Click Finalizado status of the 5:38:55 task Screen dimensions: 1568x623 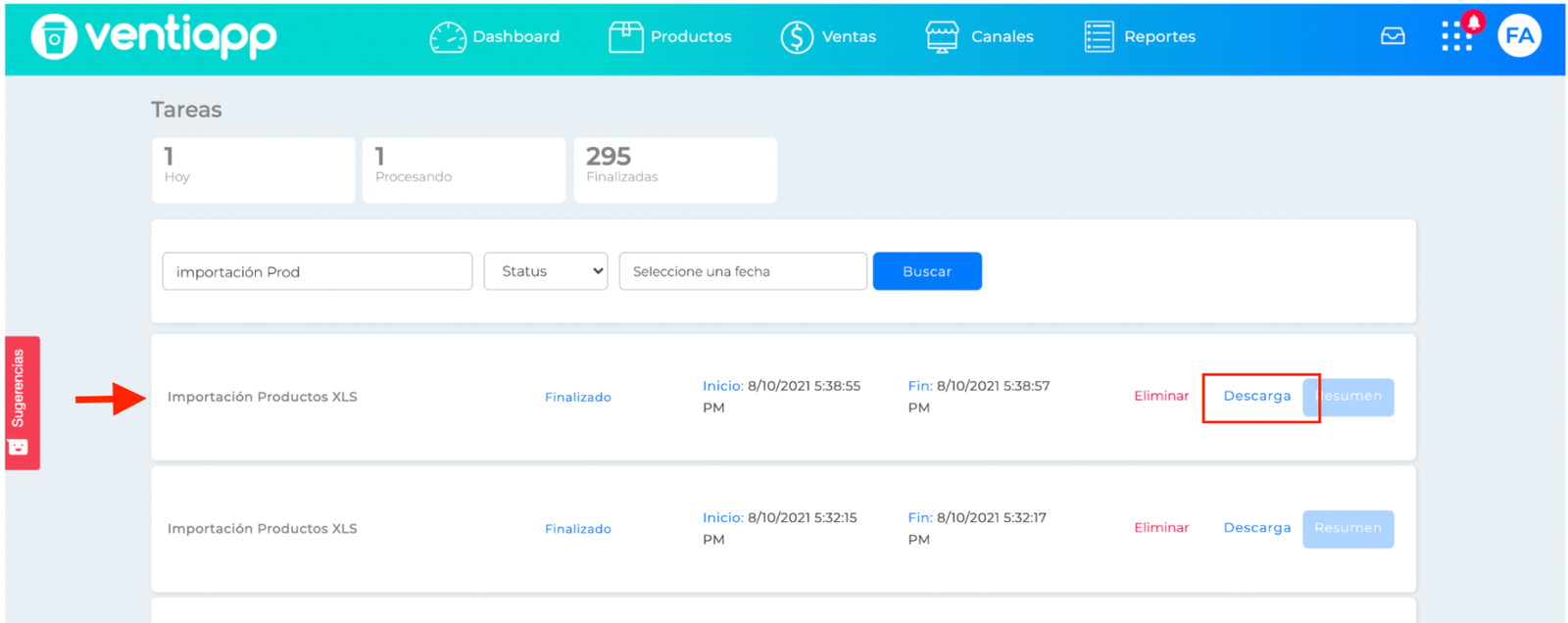tap(578, 397)
